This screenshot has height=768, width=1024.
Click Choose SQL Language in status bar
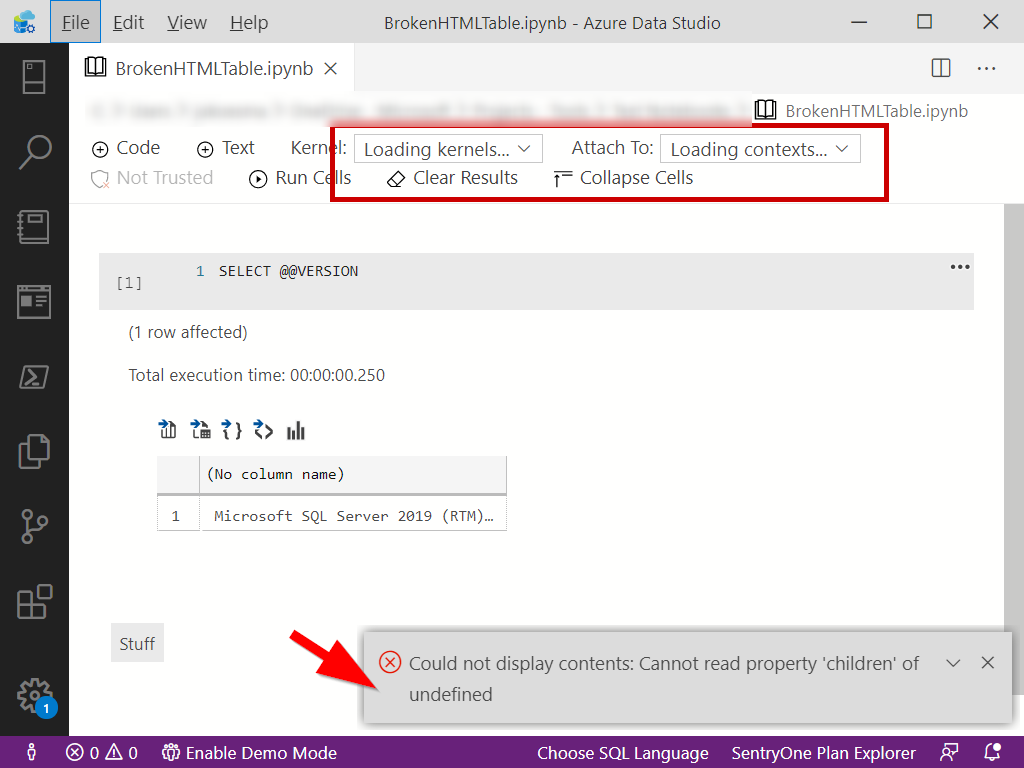[623, 753]
